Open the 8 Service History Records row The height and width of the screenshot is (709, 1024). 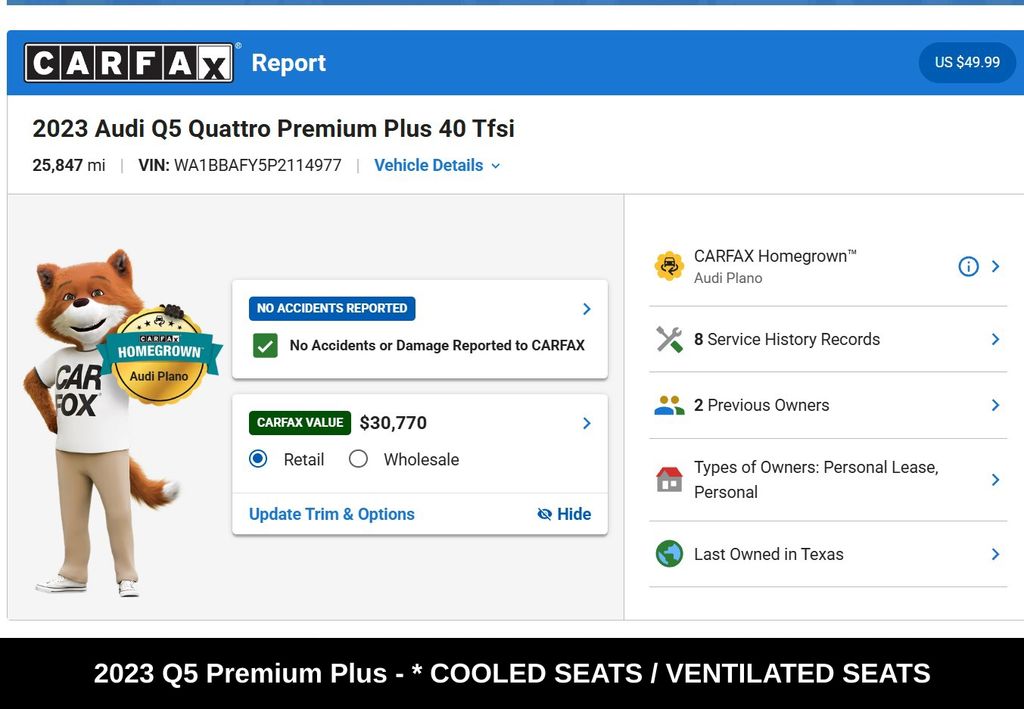(x=828, y=339)
